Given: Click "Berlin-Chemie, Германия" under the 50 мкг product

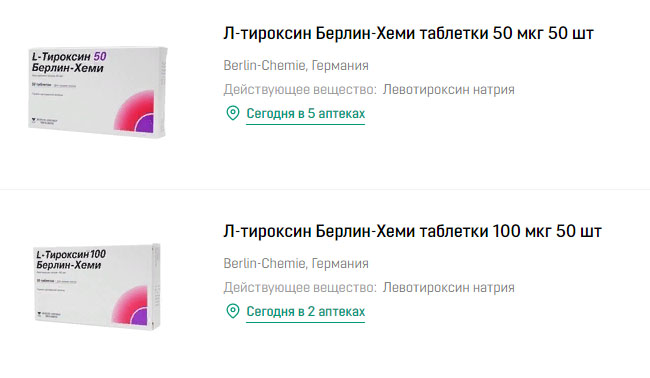Looking at the screenshot, I should point(296,65).
